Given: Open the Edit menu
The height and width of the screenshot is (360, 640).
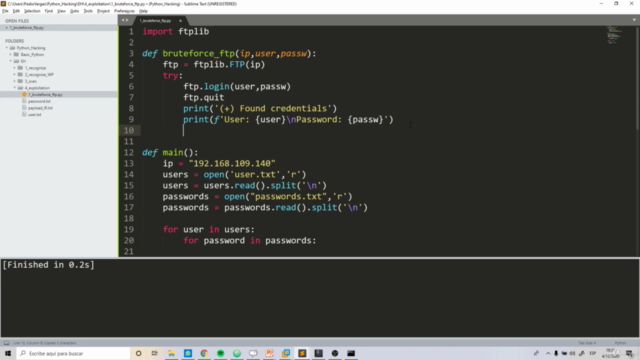Looking at the screenshot, I should (x=16, y=11).
